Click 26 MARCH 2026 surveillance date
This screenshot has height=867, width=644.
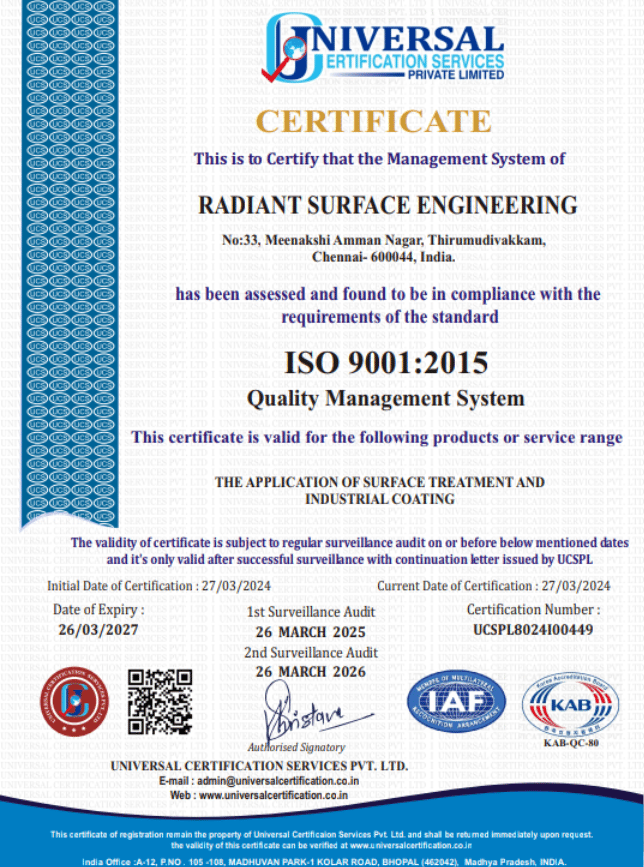[x=311, y=672]
